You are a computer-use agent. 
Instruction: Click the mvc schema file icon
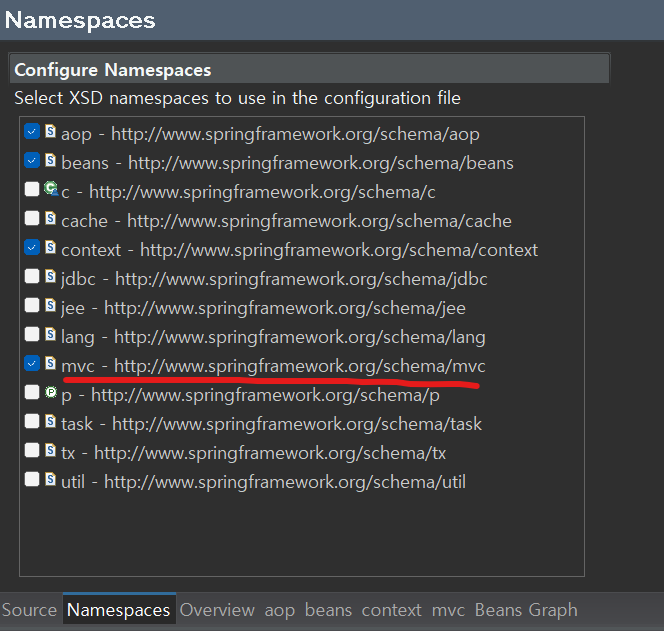click(50, 363)
